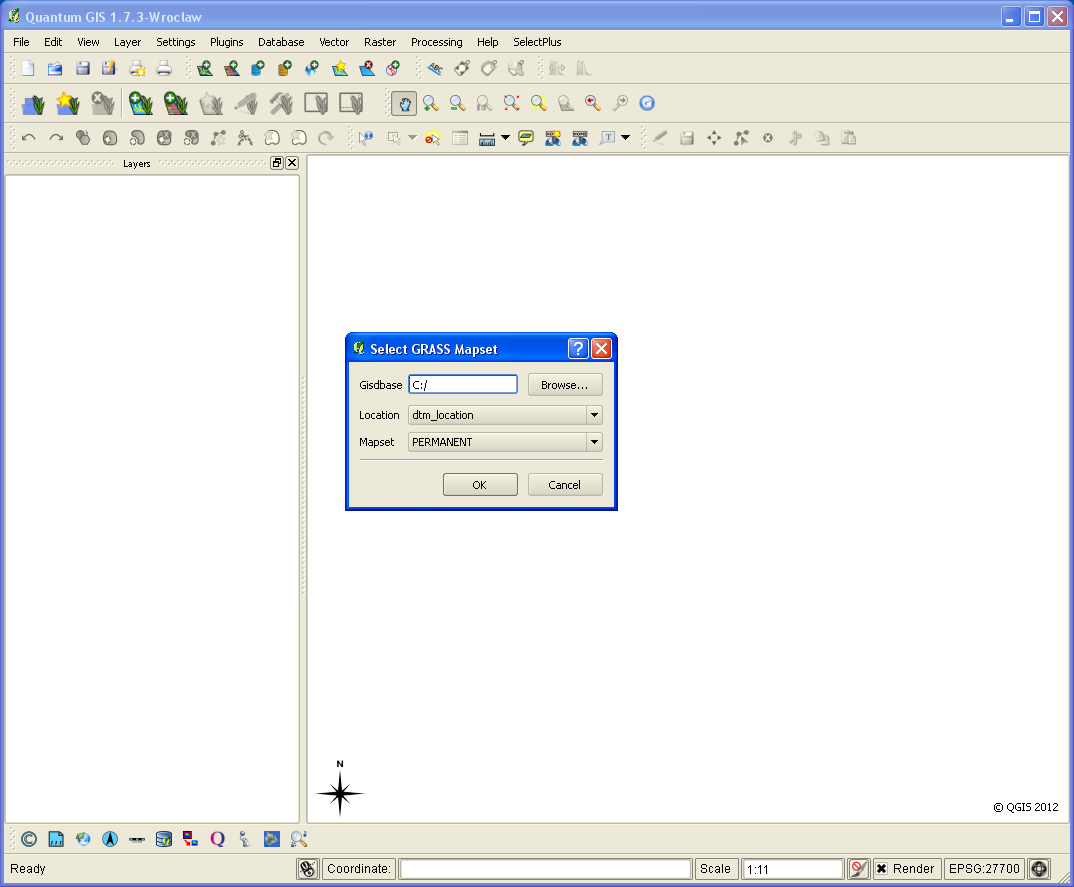This screenshot has width=1074, height=887.
Task: Open the Raster menu
Action: [380, 42]
